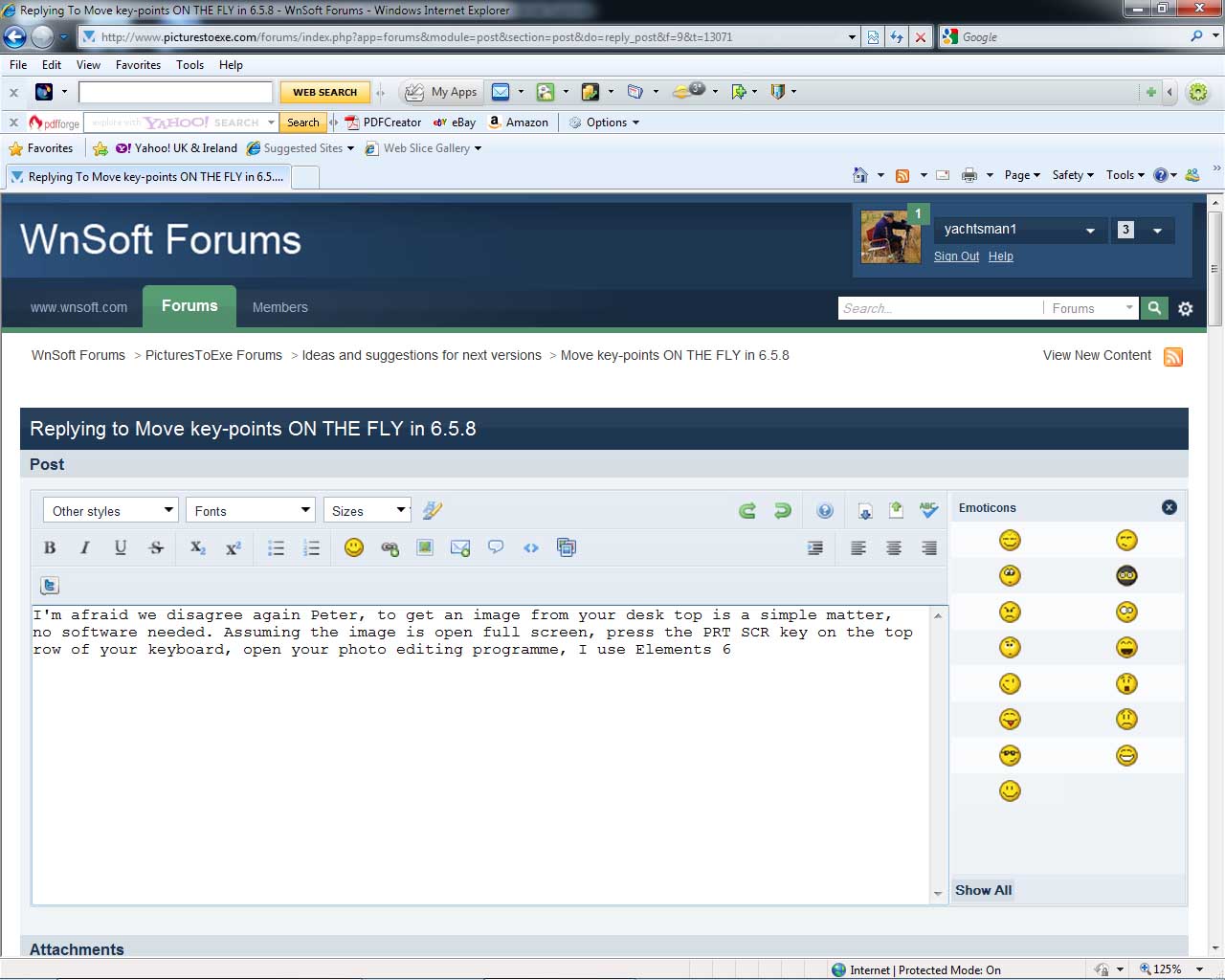Click the insert code icon

(531, 548)
